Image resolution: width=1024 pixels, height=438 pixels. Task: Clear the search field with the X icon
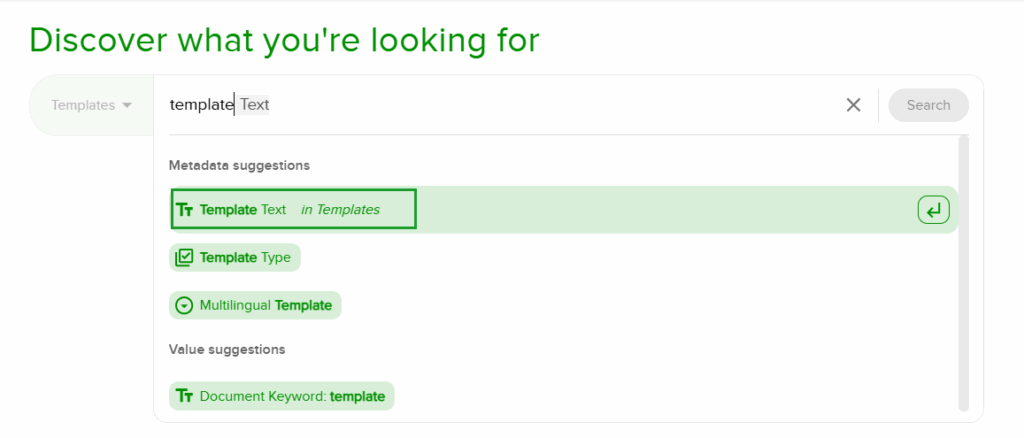click(853, 105)
